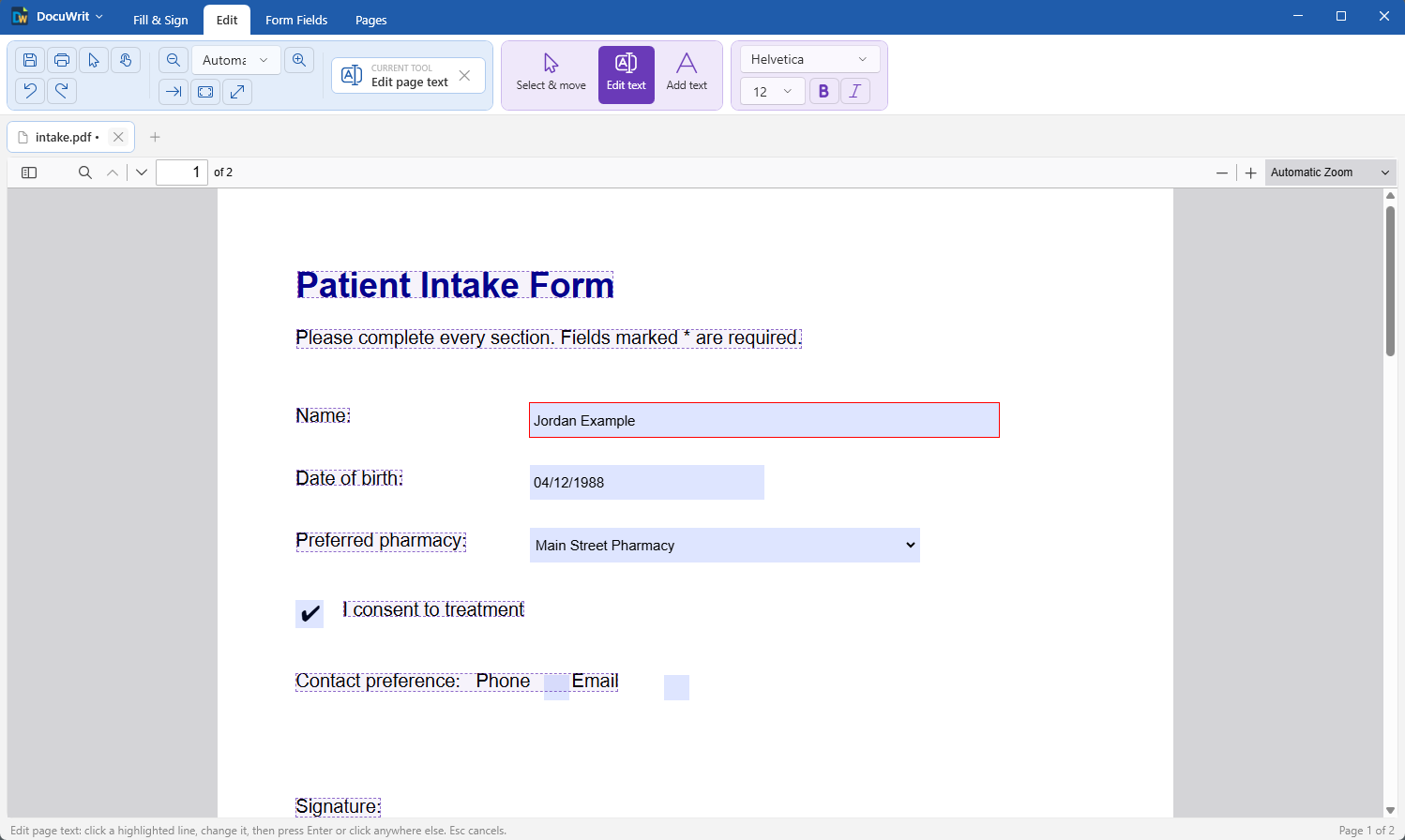This screenshot has height=840, width=1405.
Task: Switch to the Fill & Sign tab
Action: [x=160, y=20]
